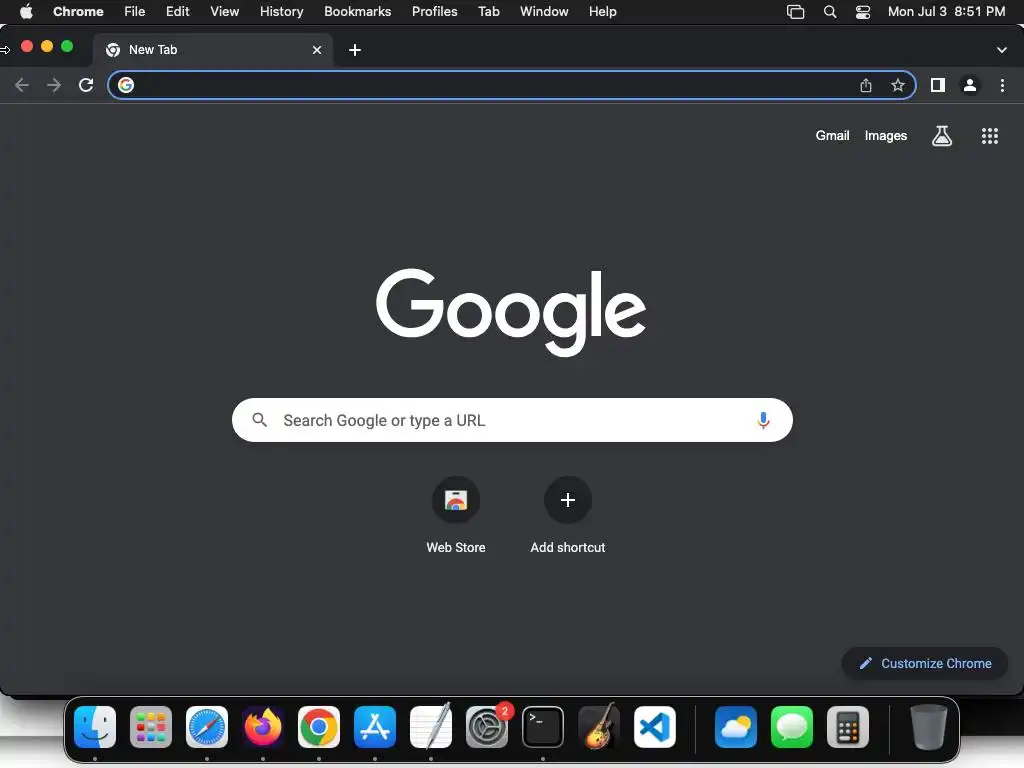Launch Firefox from the Dock
Screen dimensions: 1024x768
pyautogui.click(x=263, y=727)
